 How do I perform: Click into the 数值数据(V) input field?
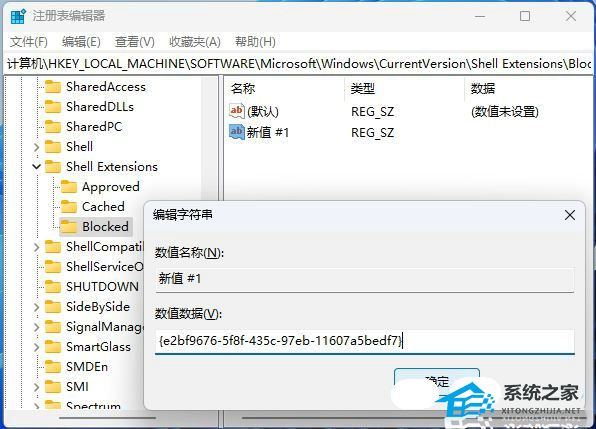coord(365,341)
